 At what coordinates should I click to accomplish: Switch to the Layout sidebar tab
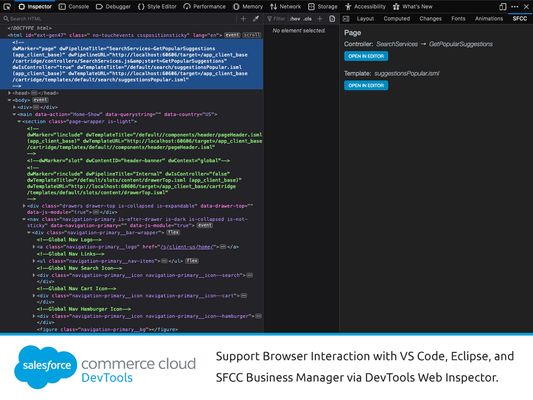[365, 19]
